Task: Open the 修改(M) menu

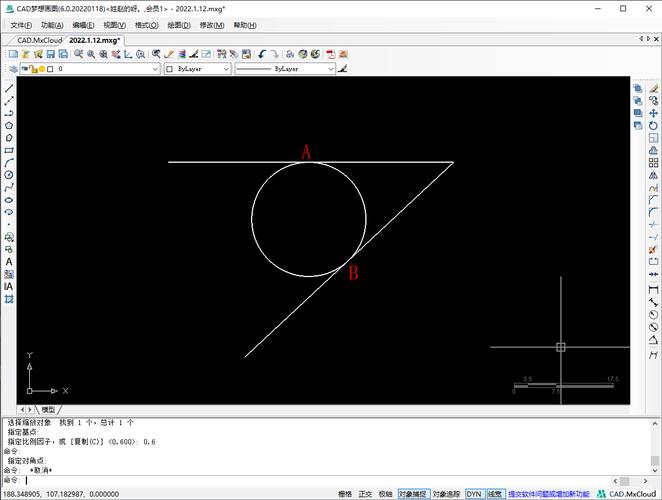Action: click(212, 25)
